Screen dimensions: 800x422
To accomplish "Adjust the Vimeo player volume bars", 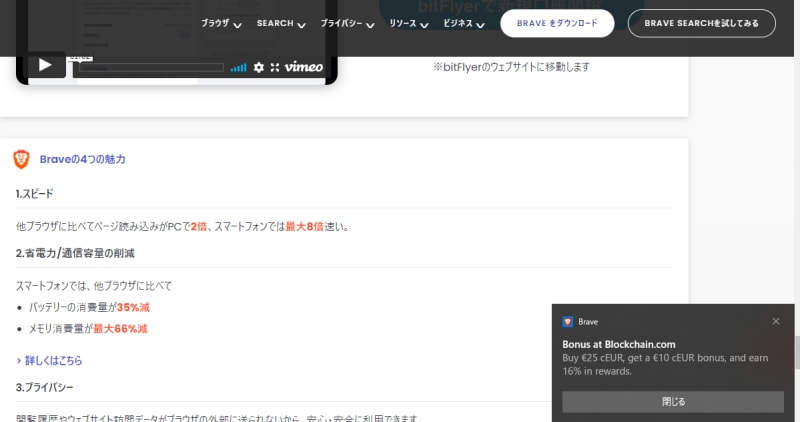I will click(x=238, y=68).
